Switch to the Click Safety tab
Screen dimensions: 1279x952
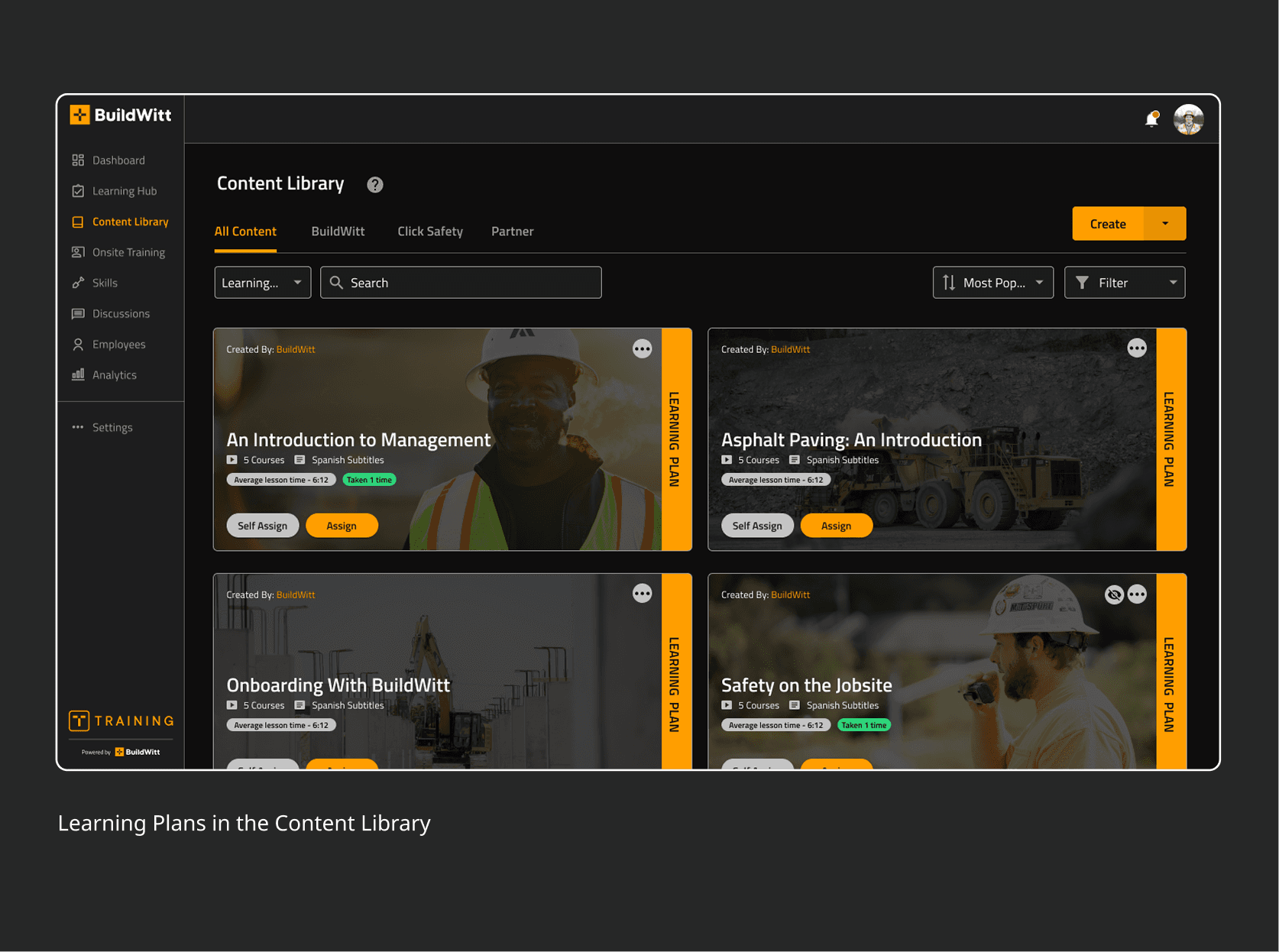[430, 232]
